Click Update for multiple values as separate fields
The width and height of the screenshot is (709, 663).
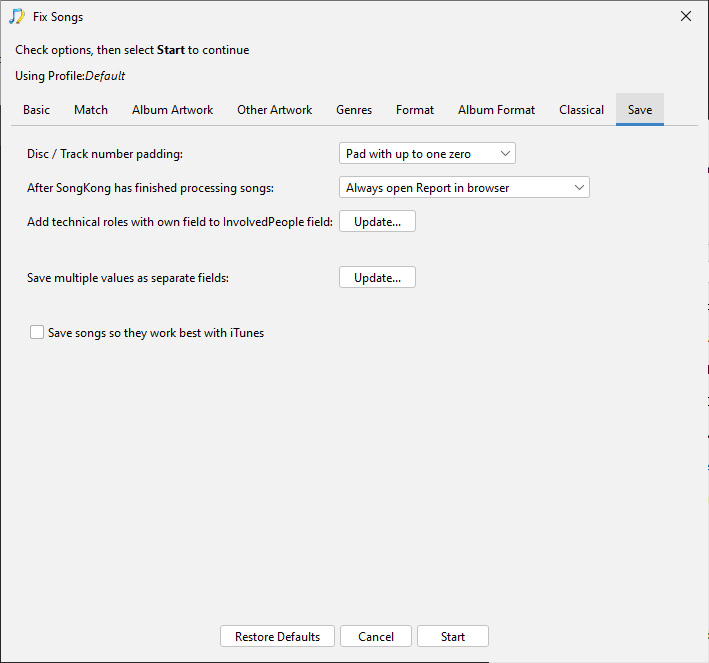click(377, 278)
